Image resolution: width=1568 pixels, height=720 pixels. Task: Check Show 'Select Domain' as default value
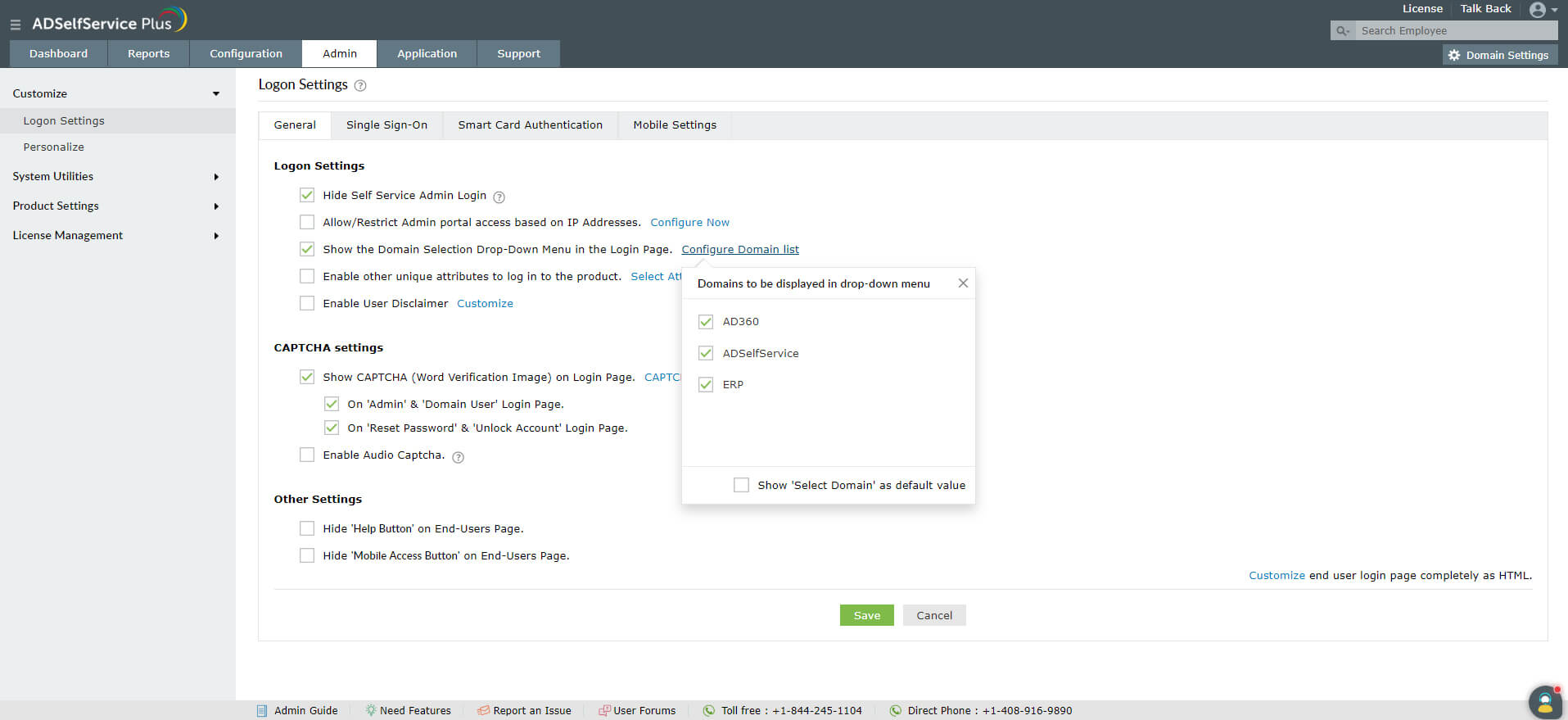pyautogui.click(x=742, y=485)
